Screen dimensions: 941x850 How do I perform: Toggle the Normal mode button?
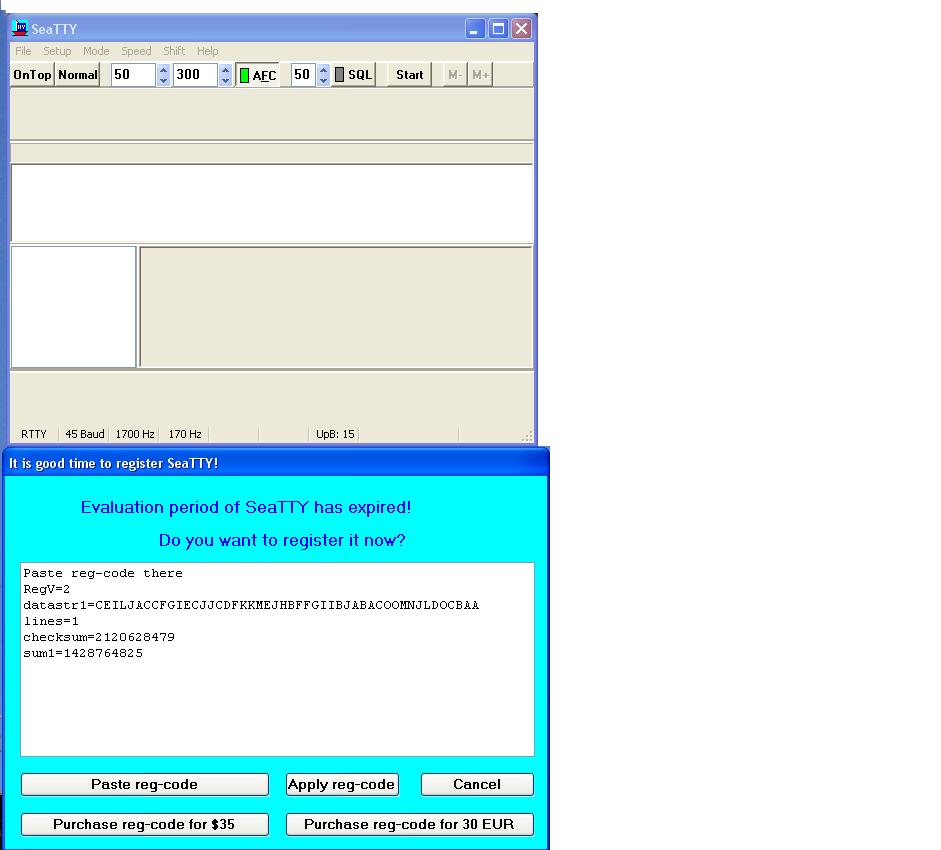click(77, 75)
